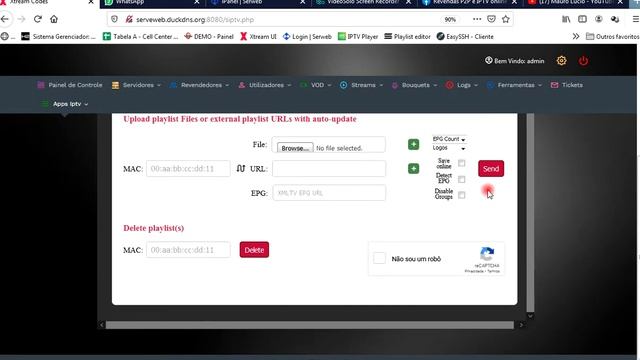Toggle the browser sidebar icon
Viewport: 640px width, 360px height.
(582, 19)
